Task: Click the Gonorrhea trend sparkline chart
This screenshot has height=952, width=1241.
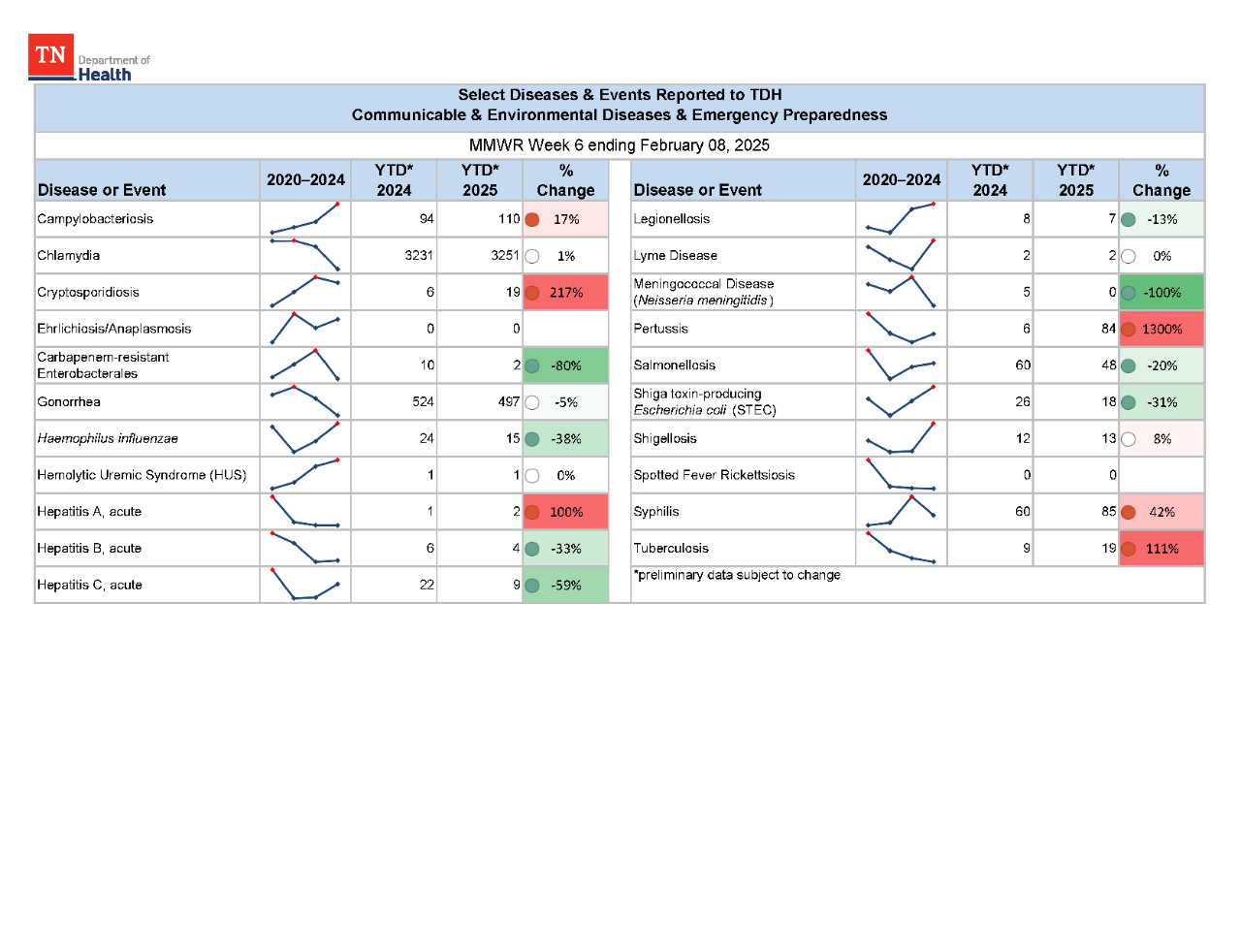Action: (x=303, y=401)
